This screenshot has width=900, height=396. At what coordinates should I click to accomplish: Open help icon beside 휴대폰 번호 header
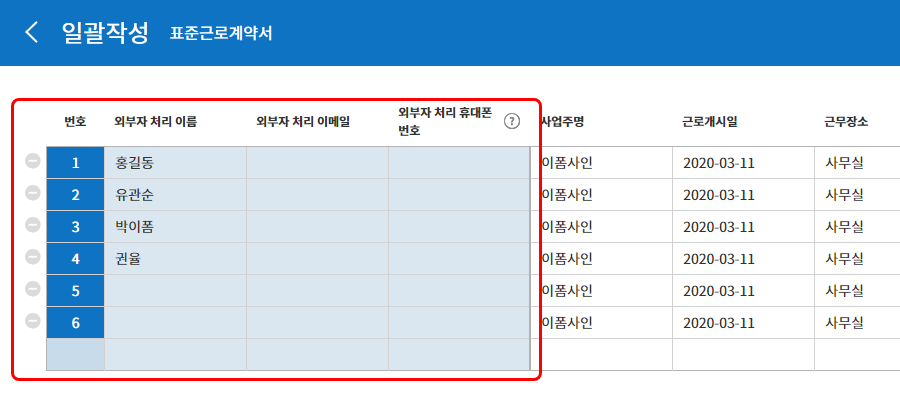(511, 122)
